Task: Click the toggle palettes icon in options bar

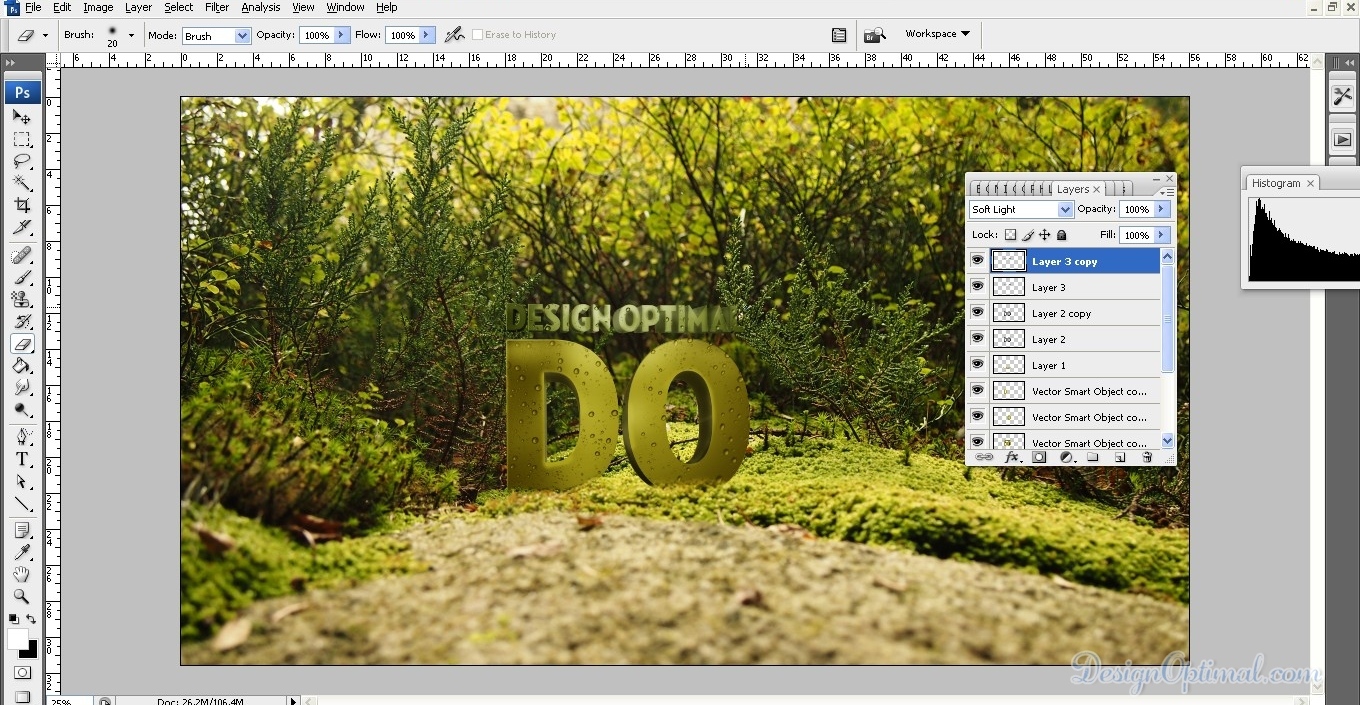Action: [x=839, y=35]
